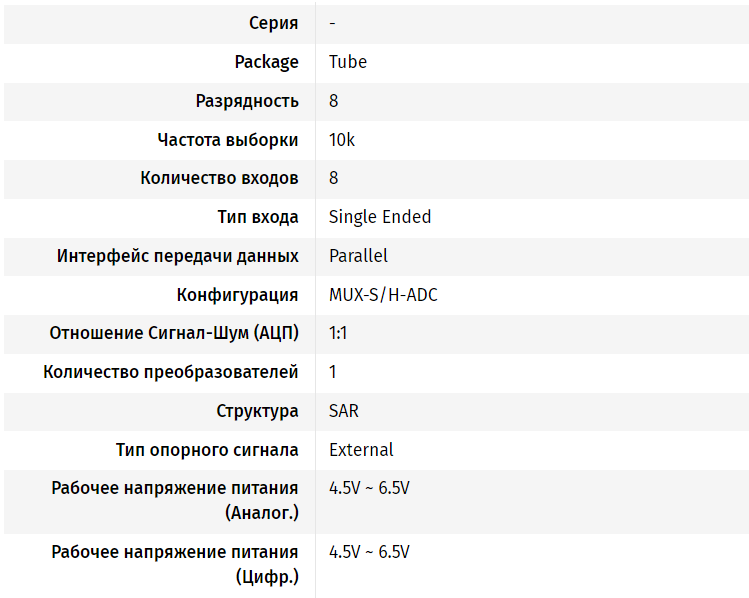This screenshot has height=598, width=749.
Task: Click the "Single Ended" value
Action: [380, 217]
